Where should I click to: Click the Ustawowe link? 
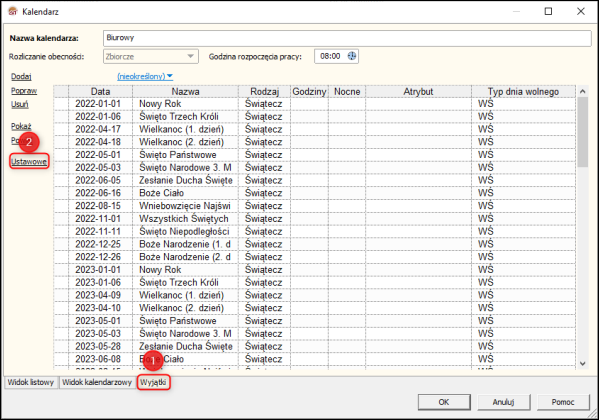(x=29, y=162)
